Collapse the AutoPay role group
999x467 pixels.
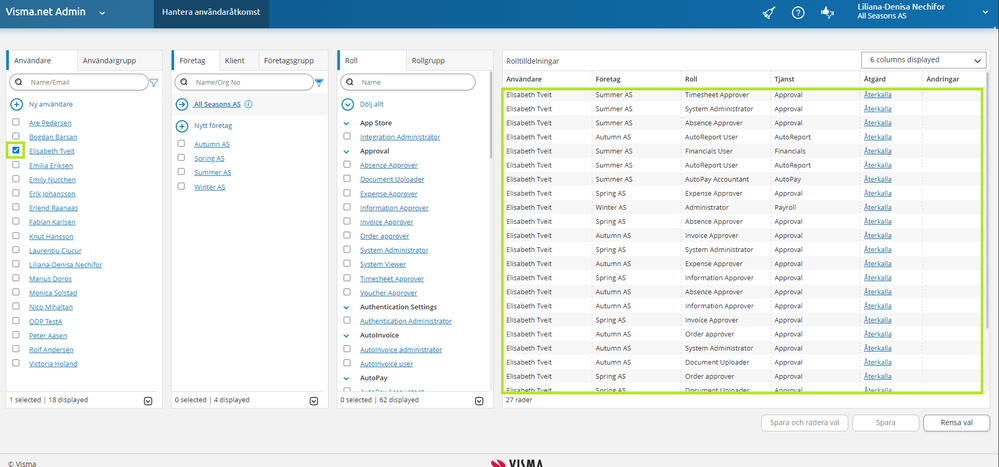(347, 378)
